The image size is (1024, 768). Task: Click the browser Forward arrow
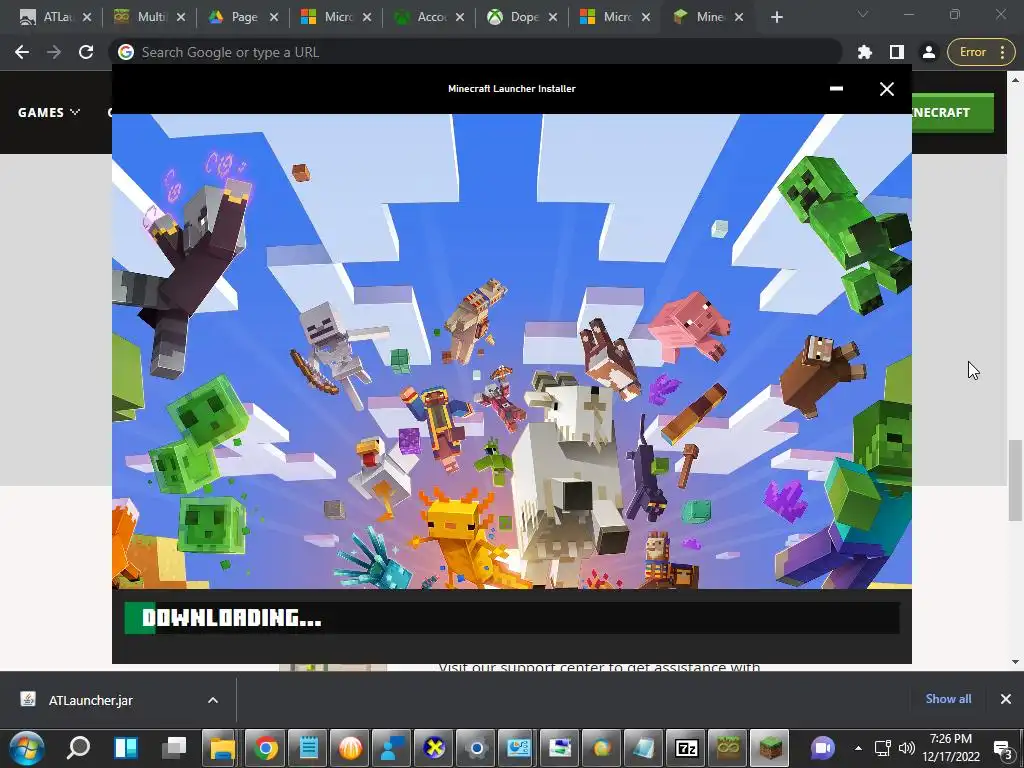click(54, 52)
